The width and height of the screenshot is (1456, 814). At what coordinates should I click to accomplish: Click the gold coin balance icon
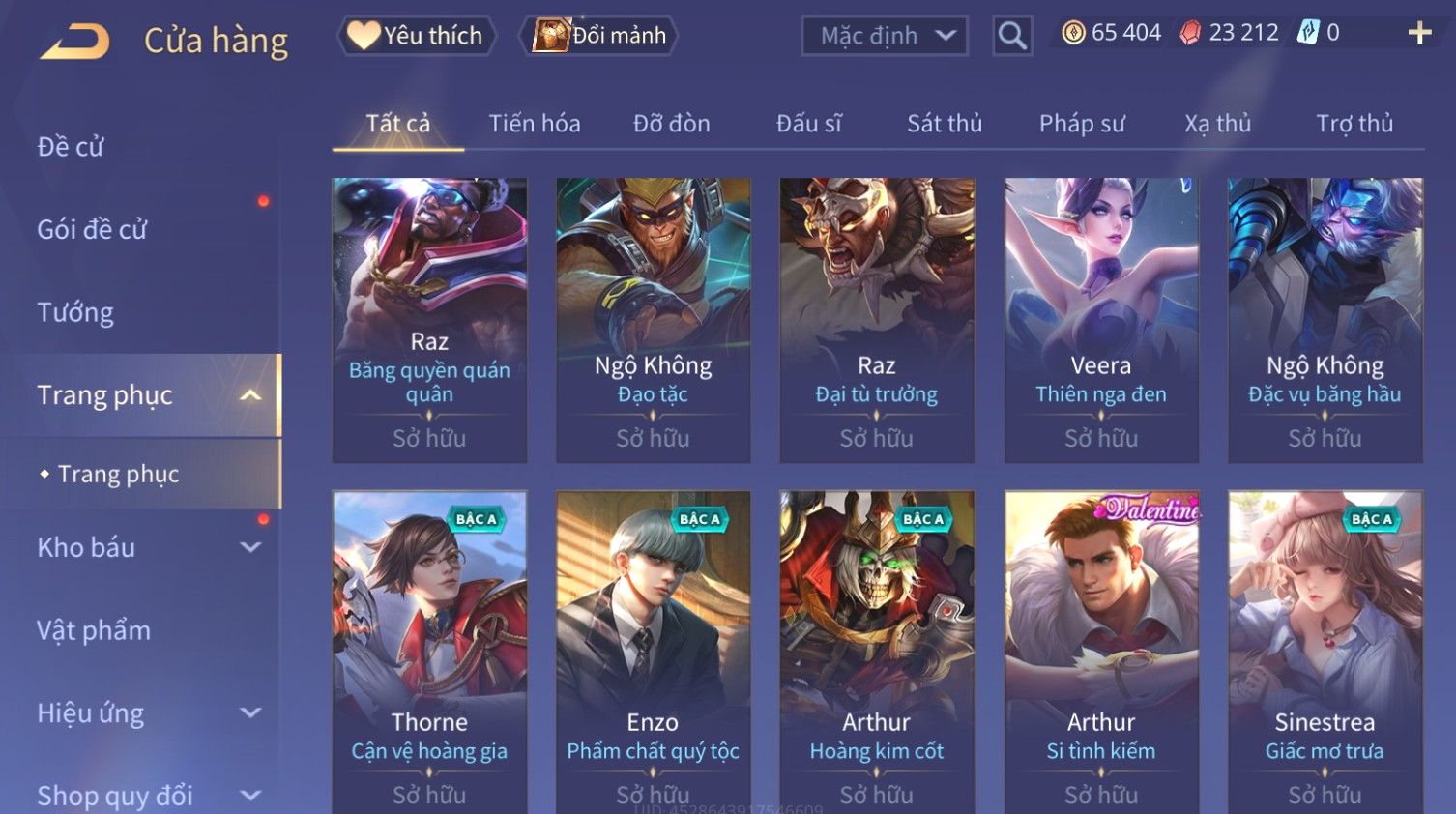(1073, 33)
